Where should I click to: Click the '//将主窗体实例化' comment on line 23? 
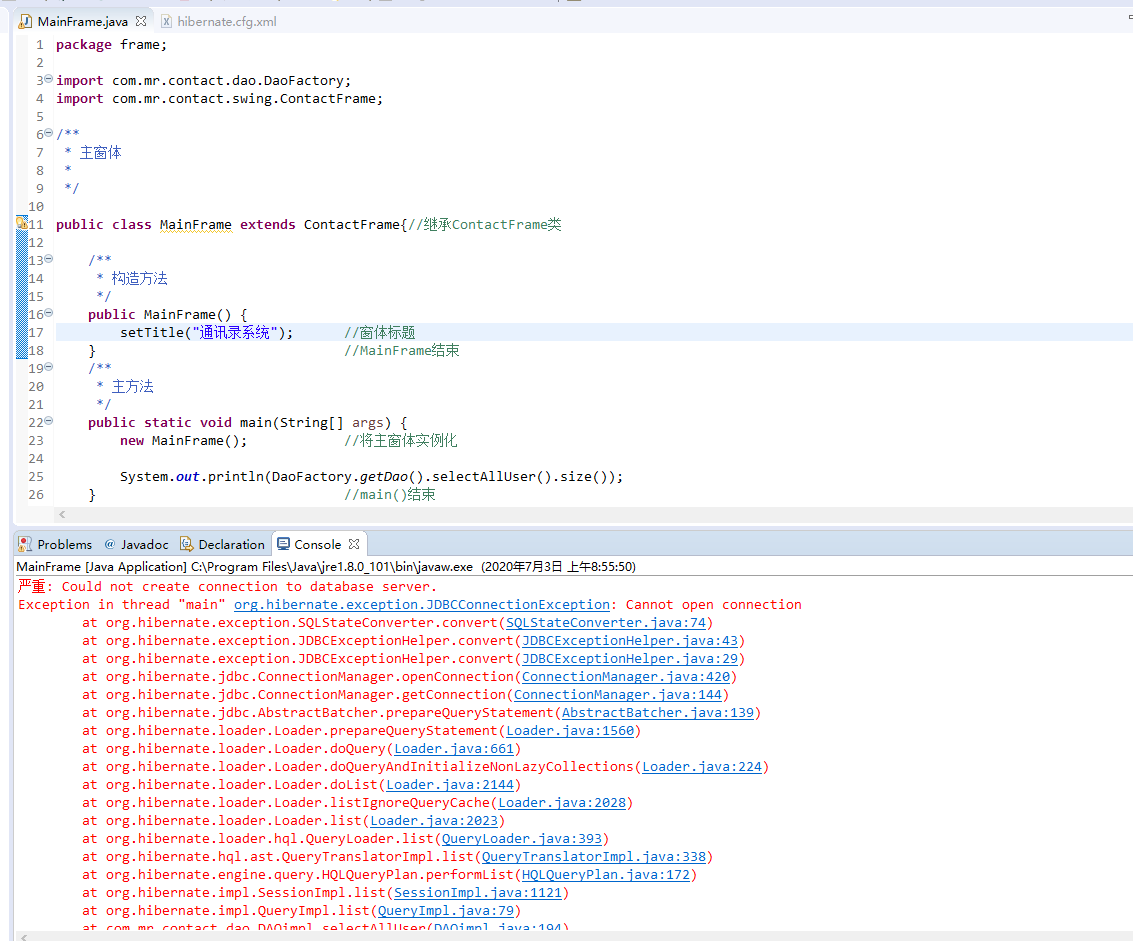click(x=400, y=440)
